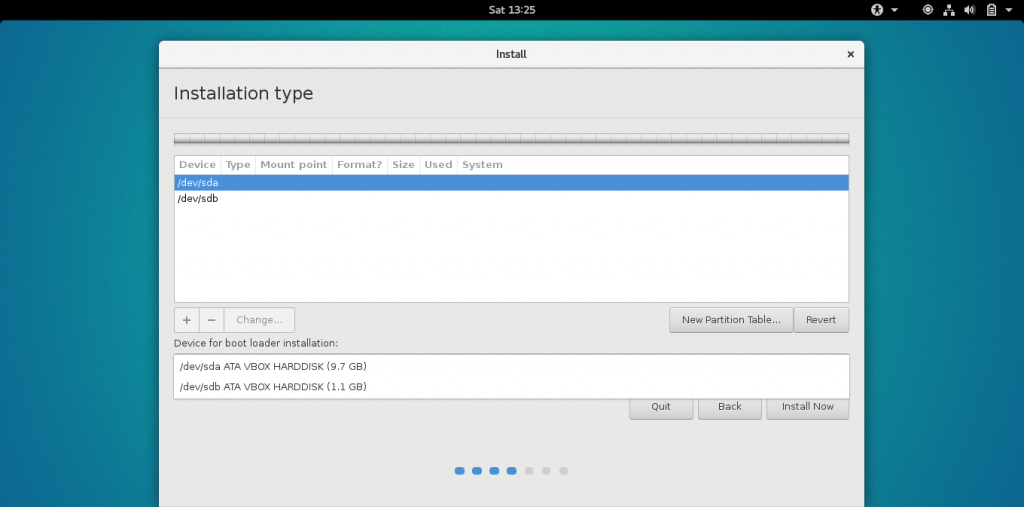This screenshot has width=1024, height=507.
Task: Open the Sat 13:25 clock menu
Action: point(512,10)
